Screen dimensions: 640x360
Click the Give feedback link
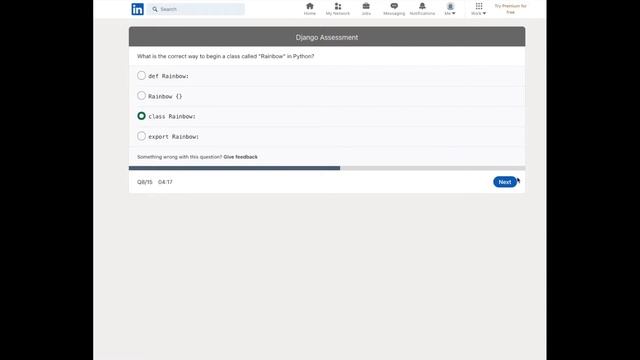pyautogui.click(x=240, y=157)
